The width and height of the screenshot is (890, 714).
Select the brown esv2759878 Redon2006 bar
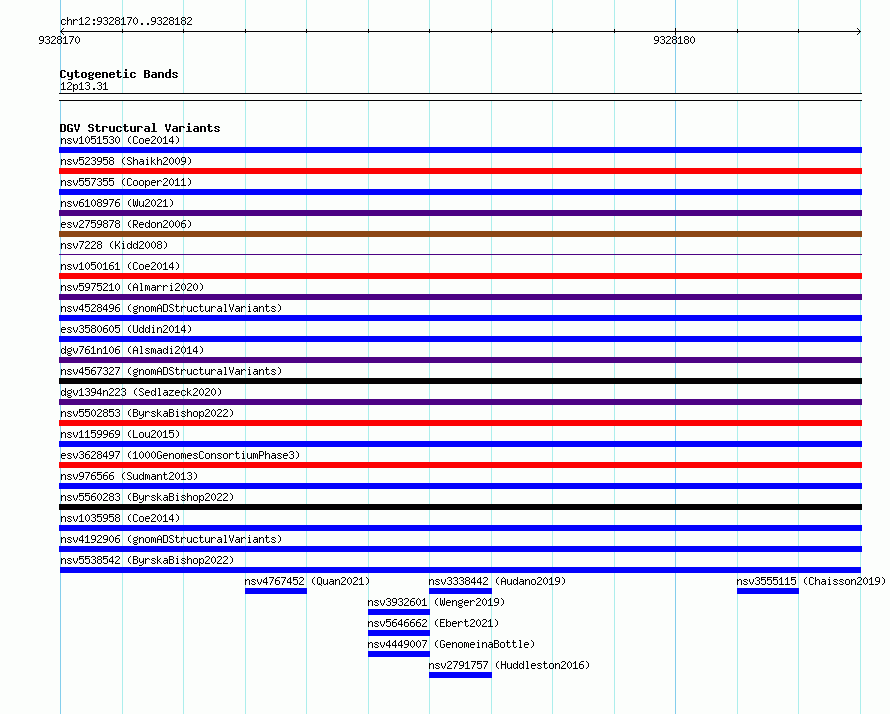pyautogui.click(x=460, y=234)
